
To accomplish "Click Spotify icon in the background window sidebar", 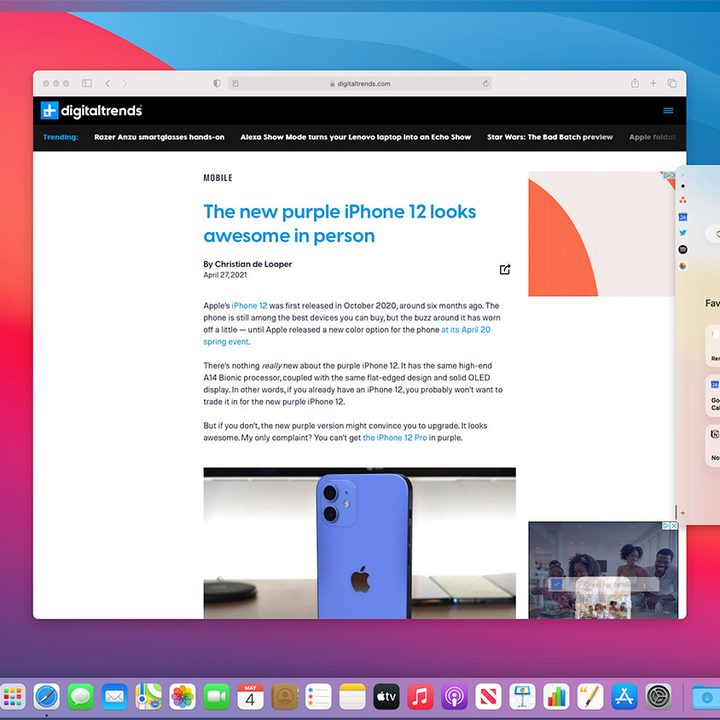I will 683,249.
